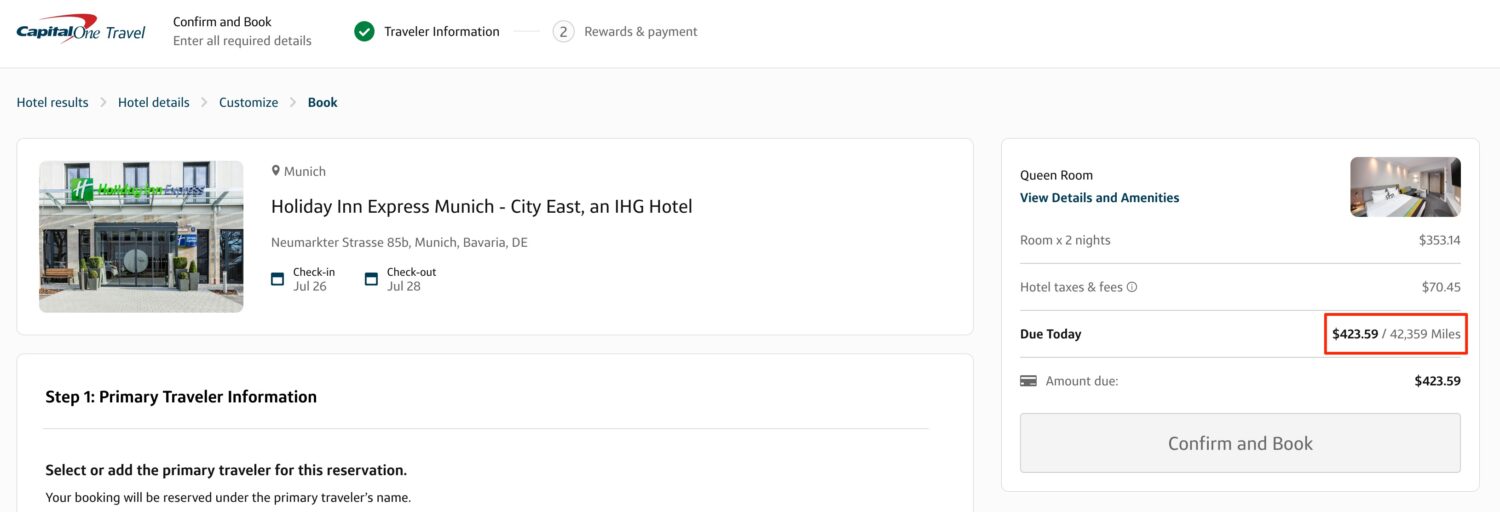
Task: Click the Munich location pin icon
Action: (276, 171)
